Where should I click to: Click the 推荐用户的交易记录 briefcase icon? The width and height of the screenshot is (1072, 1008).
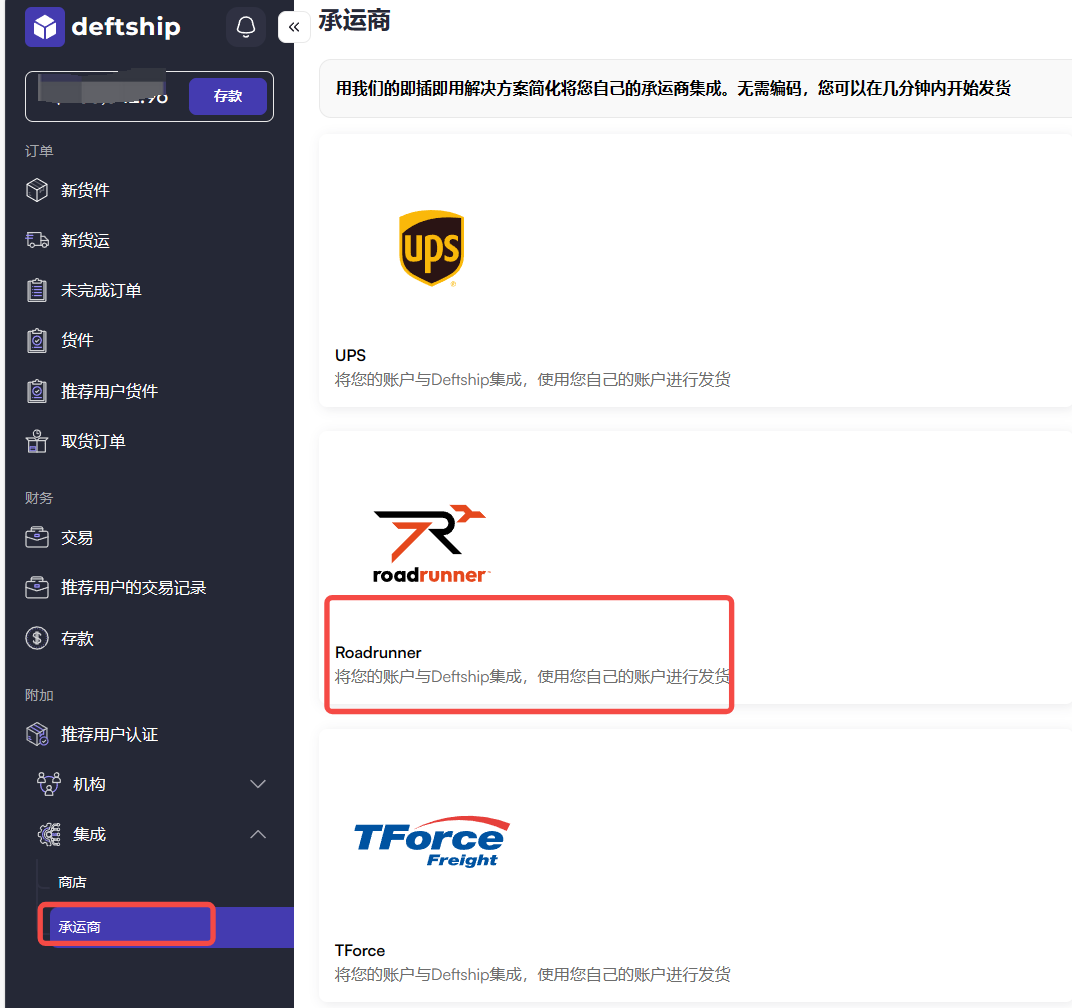(x=37, y=587)
